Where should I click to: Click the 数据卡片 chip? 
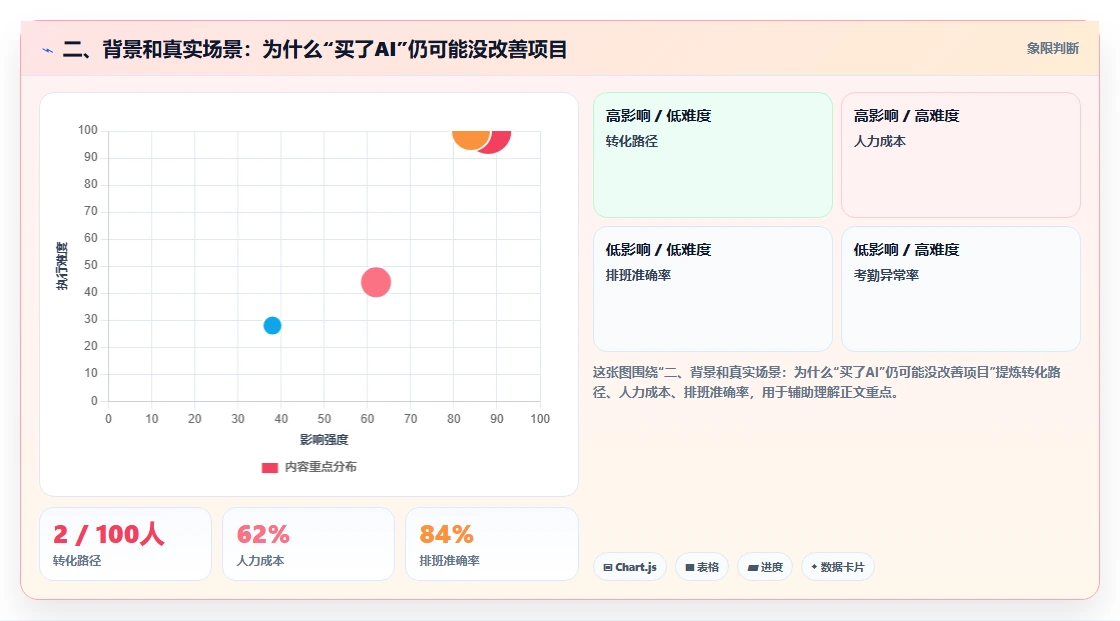coord(838,567)
